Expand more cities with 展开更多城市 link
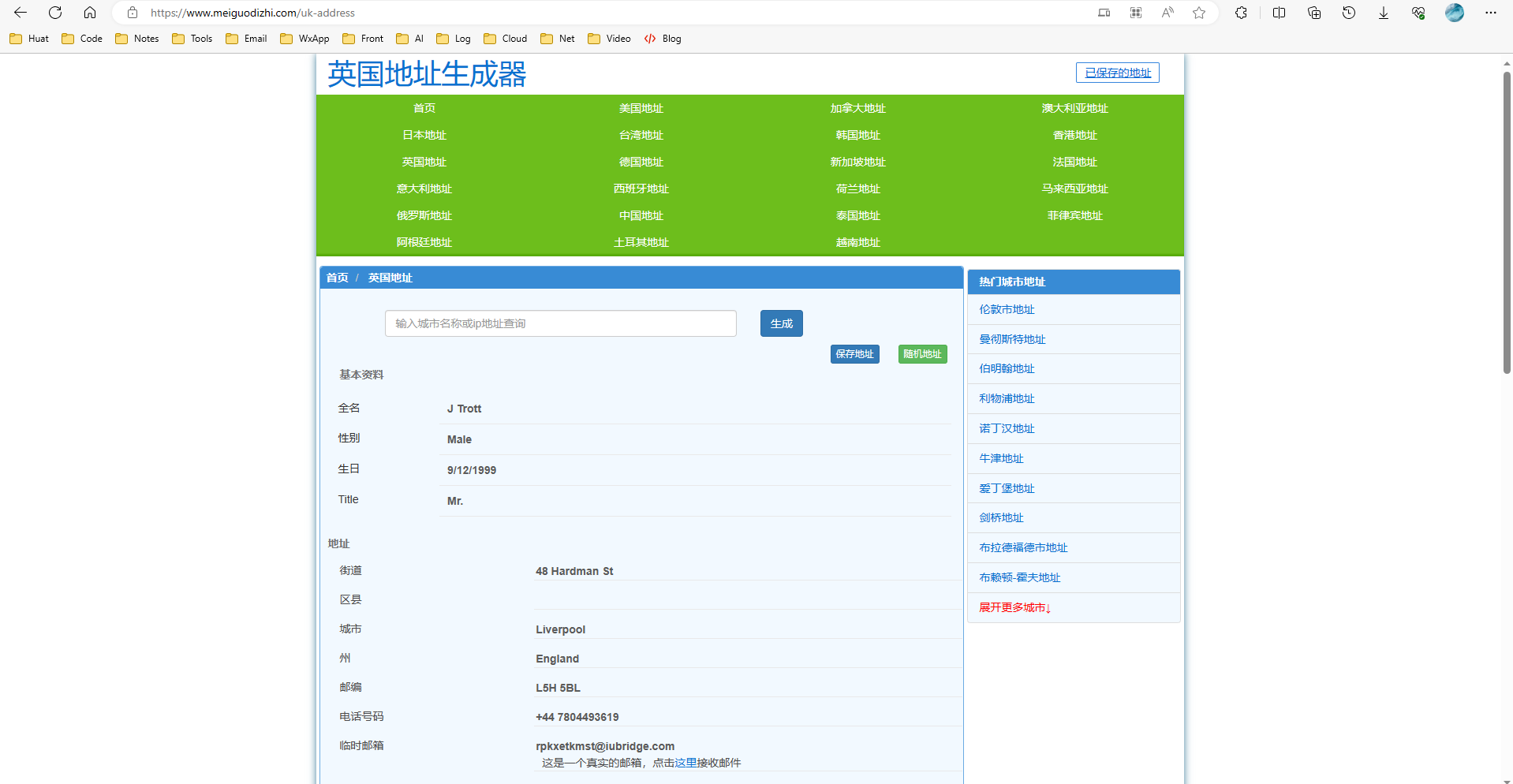This screenshot has width=1513, height=784. coord(1014,607)
